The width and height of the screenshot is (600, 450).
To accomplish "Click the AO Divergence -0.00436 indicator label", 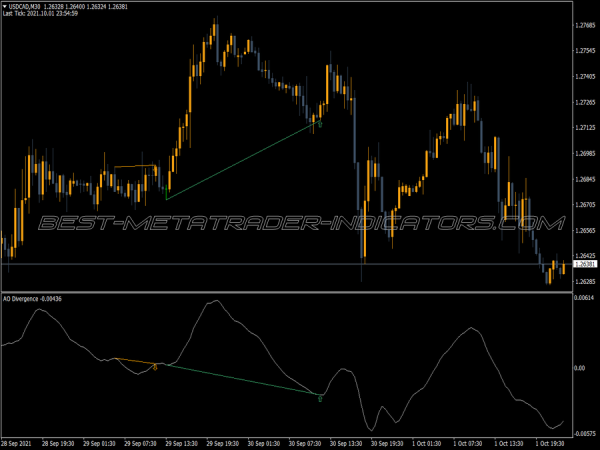I will [x=32, y=299].
